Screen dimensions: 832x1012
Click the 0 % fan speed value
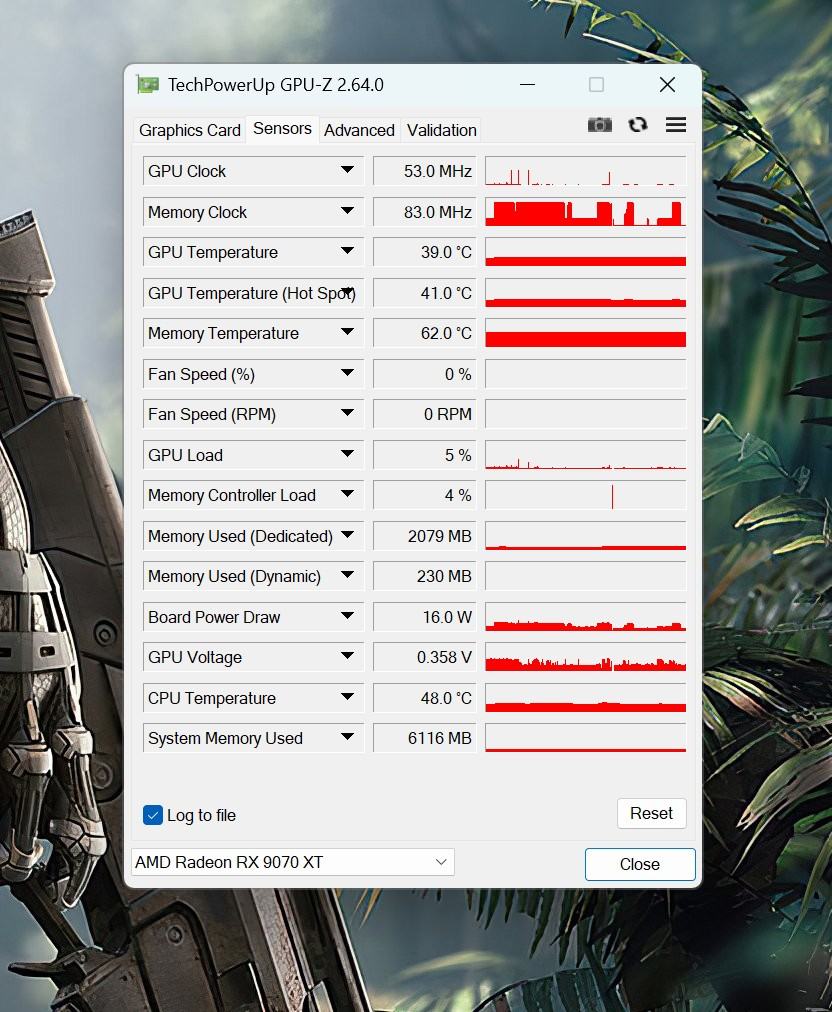pos(425,374)
